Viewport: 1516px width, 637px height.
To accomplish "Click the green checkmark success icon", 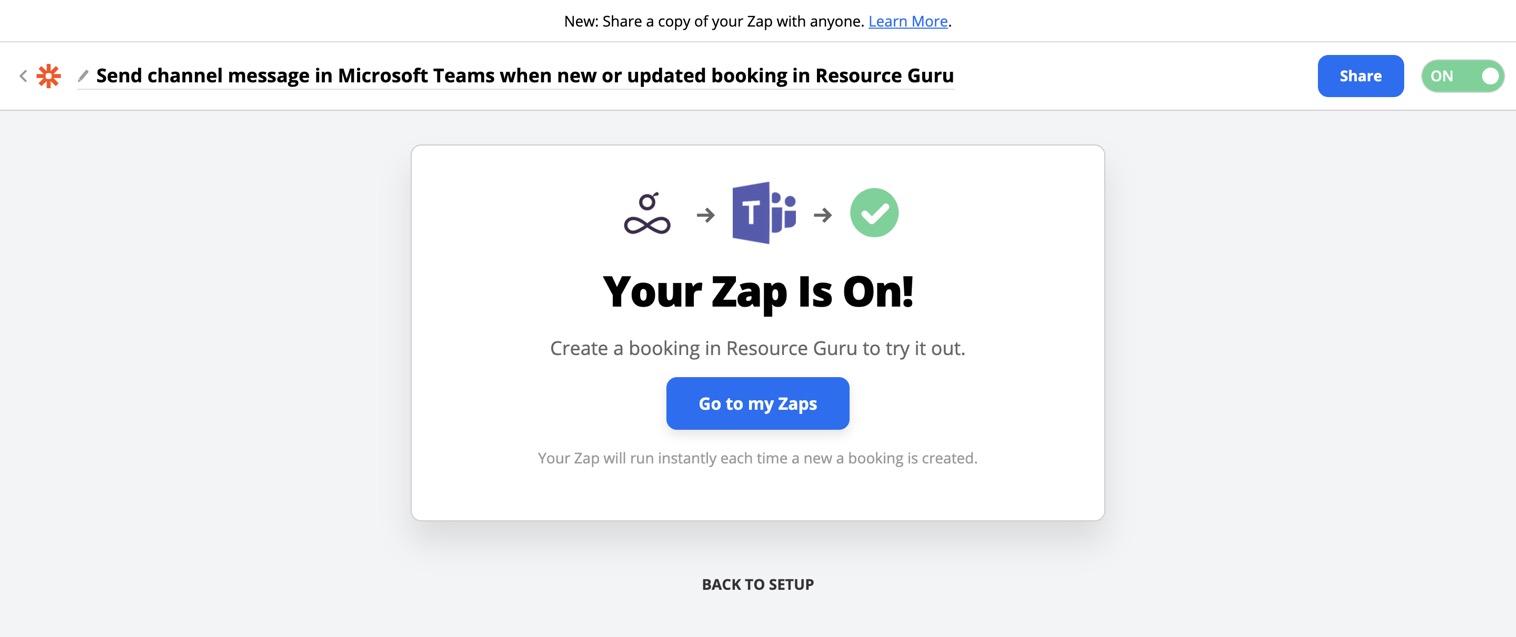I will coord(874,213).
